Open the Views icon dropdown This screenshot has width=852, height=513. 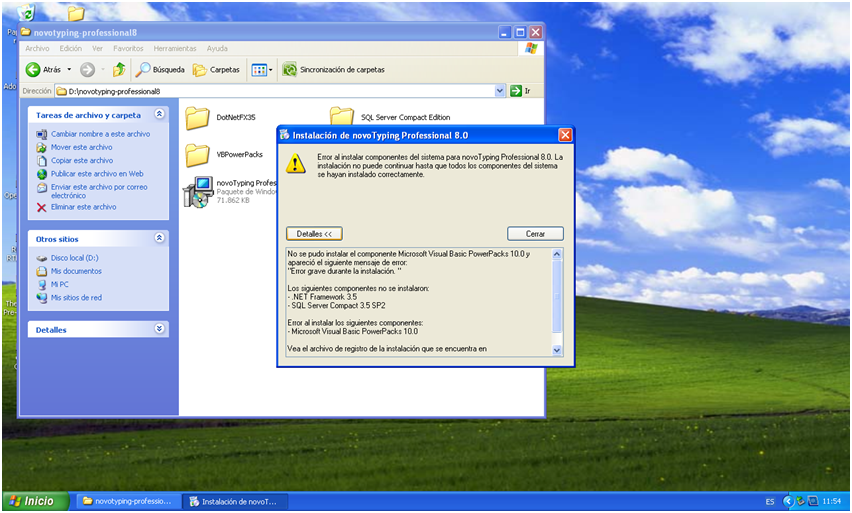pos(261,70)
